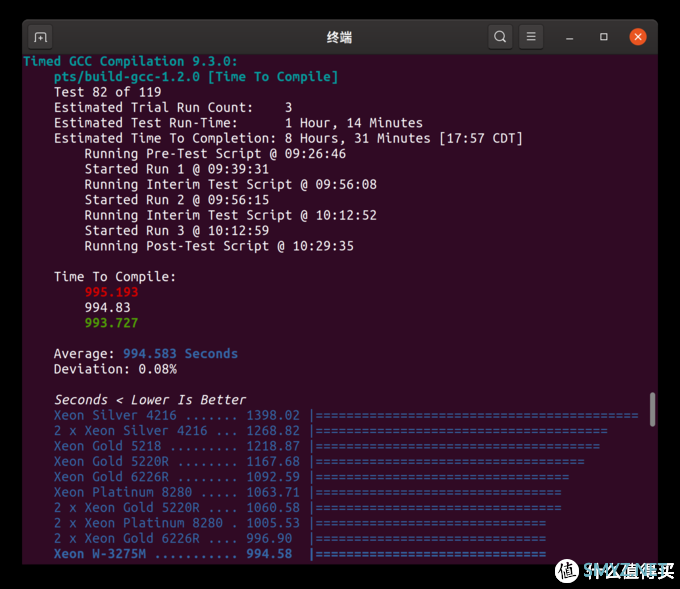Click the 'Test 82 of 119' line
Viewport: 680px width, 589px height.
[x=107, y=92]
